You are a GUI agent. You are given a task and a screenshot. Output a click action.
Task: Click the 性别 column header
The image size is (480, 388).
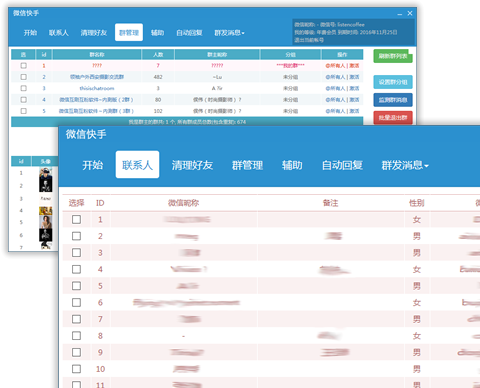417,203
